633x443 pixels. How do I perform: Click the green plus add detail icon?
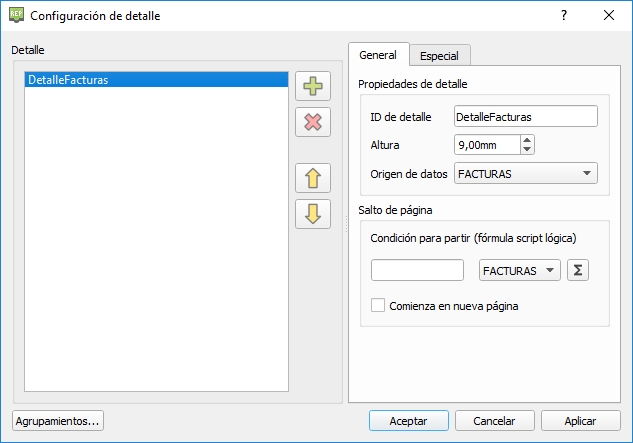point(313,87)
